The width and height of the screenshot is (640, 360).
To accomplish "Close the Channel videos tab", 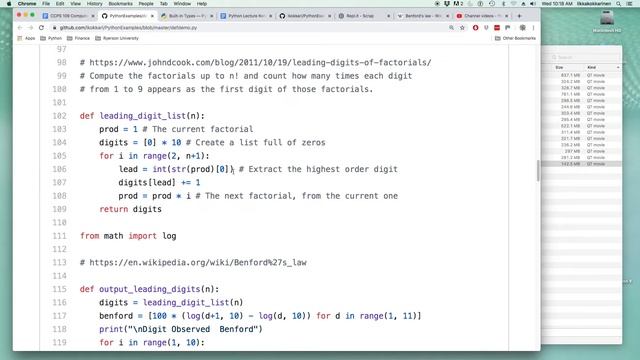I will (507, 16).
